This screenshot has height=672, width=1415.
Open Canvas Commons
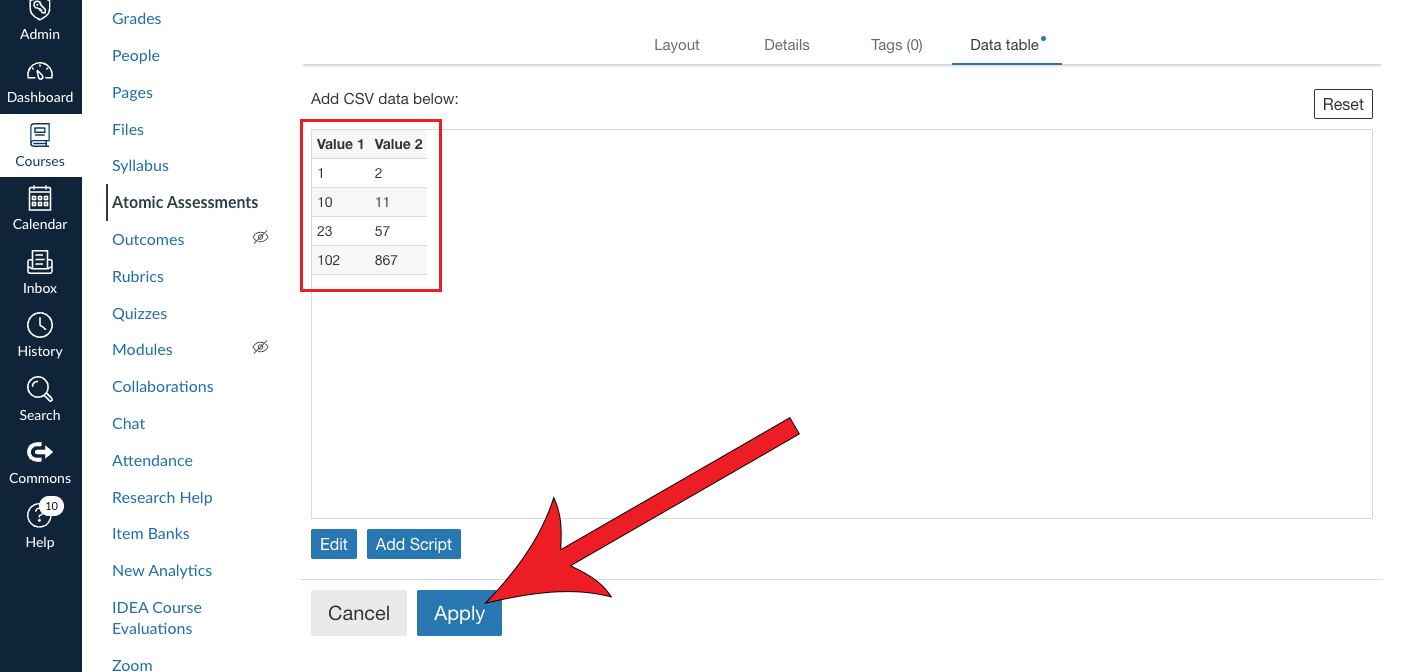pyautogui.click(x=40, y=460)
